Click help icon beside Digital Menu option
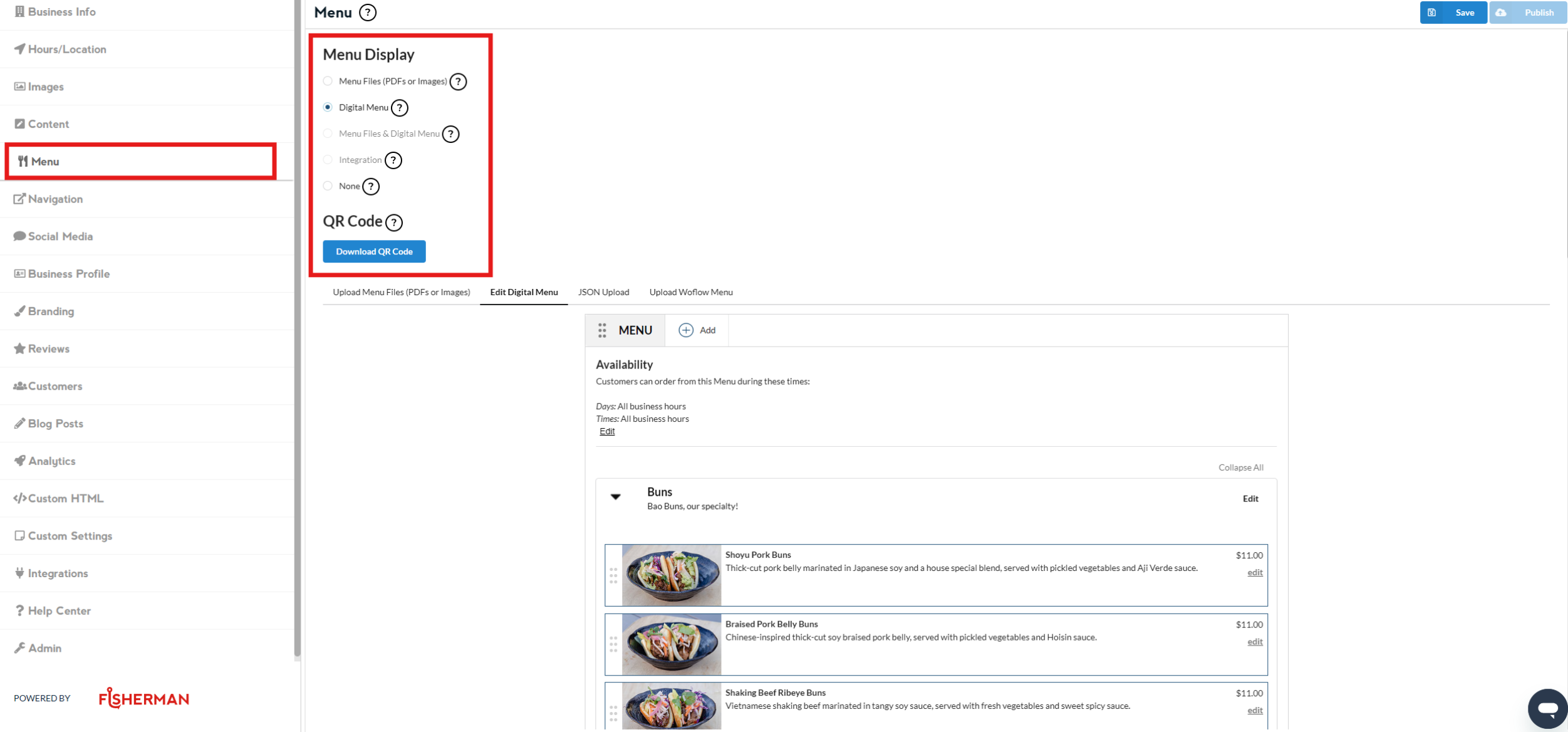 coord(400,108)
